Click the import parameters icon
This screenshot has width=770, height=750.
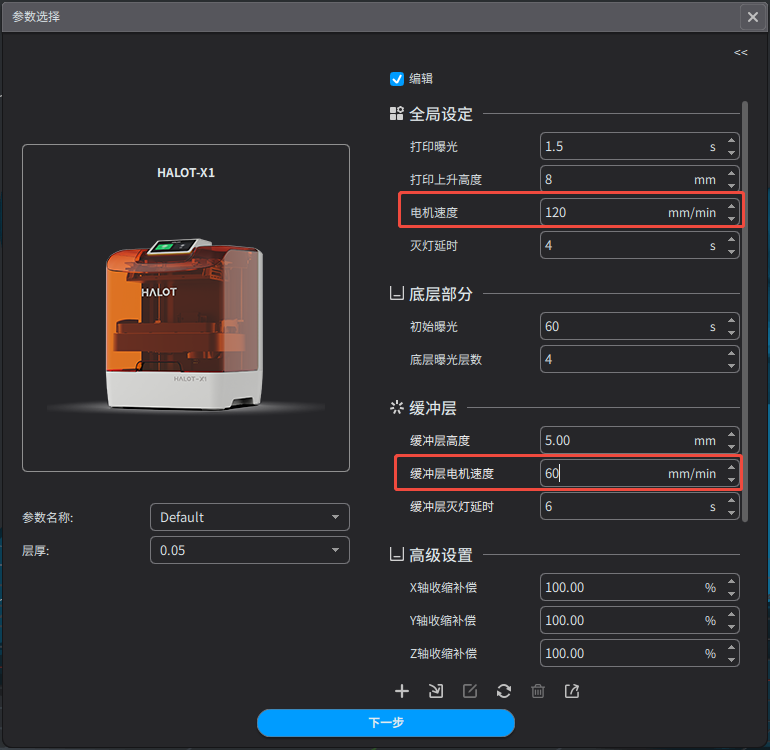(x=436, y=691)
